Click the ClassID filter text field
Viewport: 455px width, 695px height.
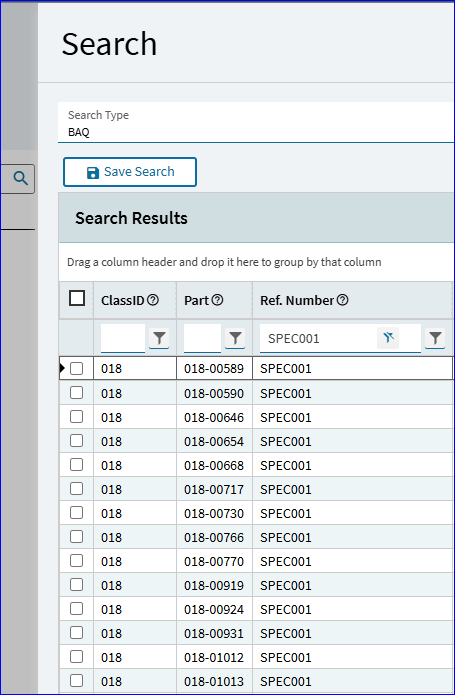pyautogui.click(x=123, y=339)
